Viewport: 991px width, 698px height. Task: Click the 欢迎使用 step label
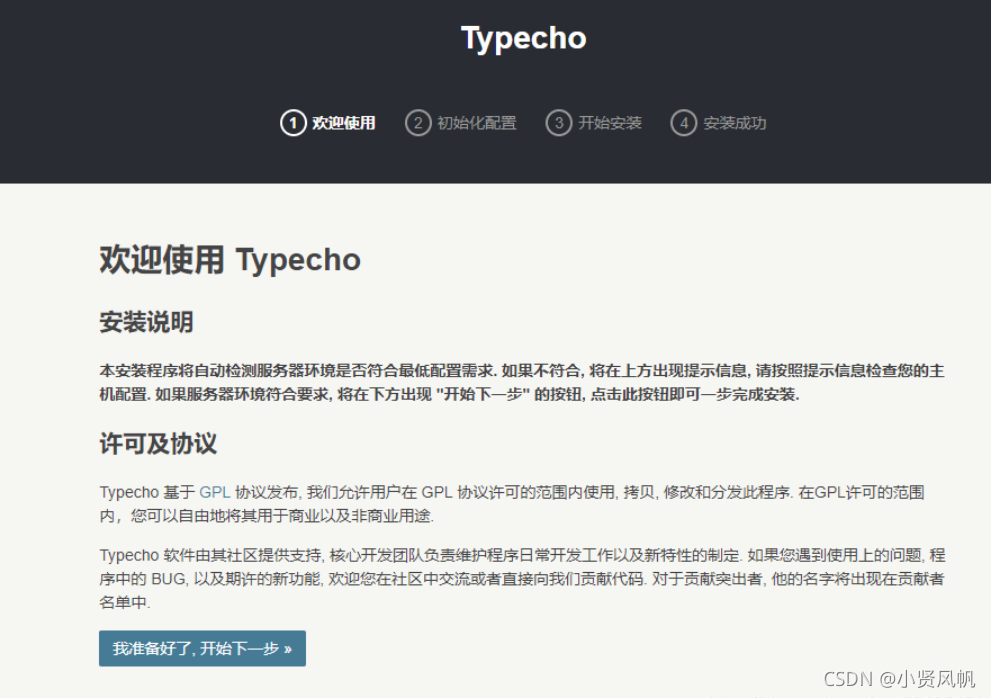pyautogui.click(x=344, y=123)
